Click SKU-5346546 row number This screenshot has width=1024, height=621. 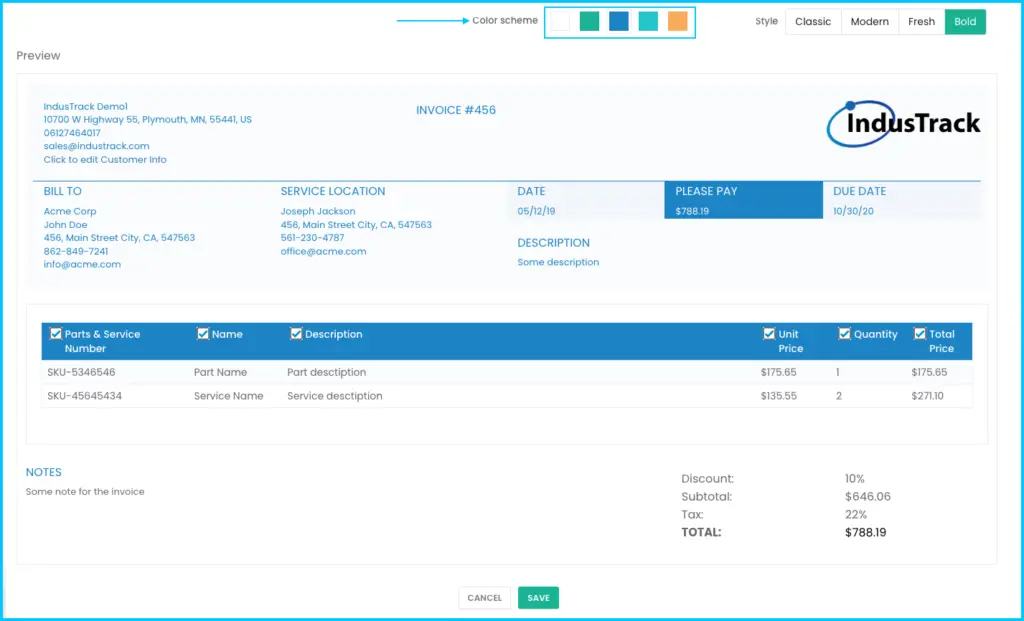tap(81, 372)
